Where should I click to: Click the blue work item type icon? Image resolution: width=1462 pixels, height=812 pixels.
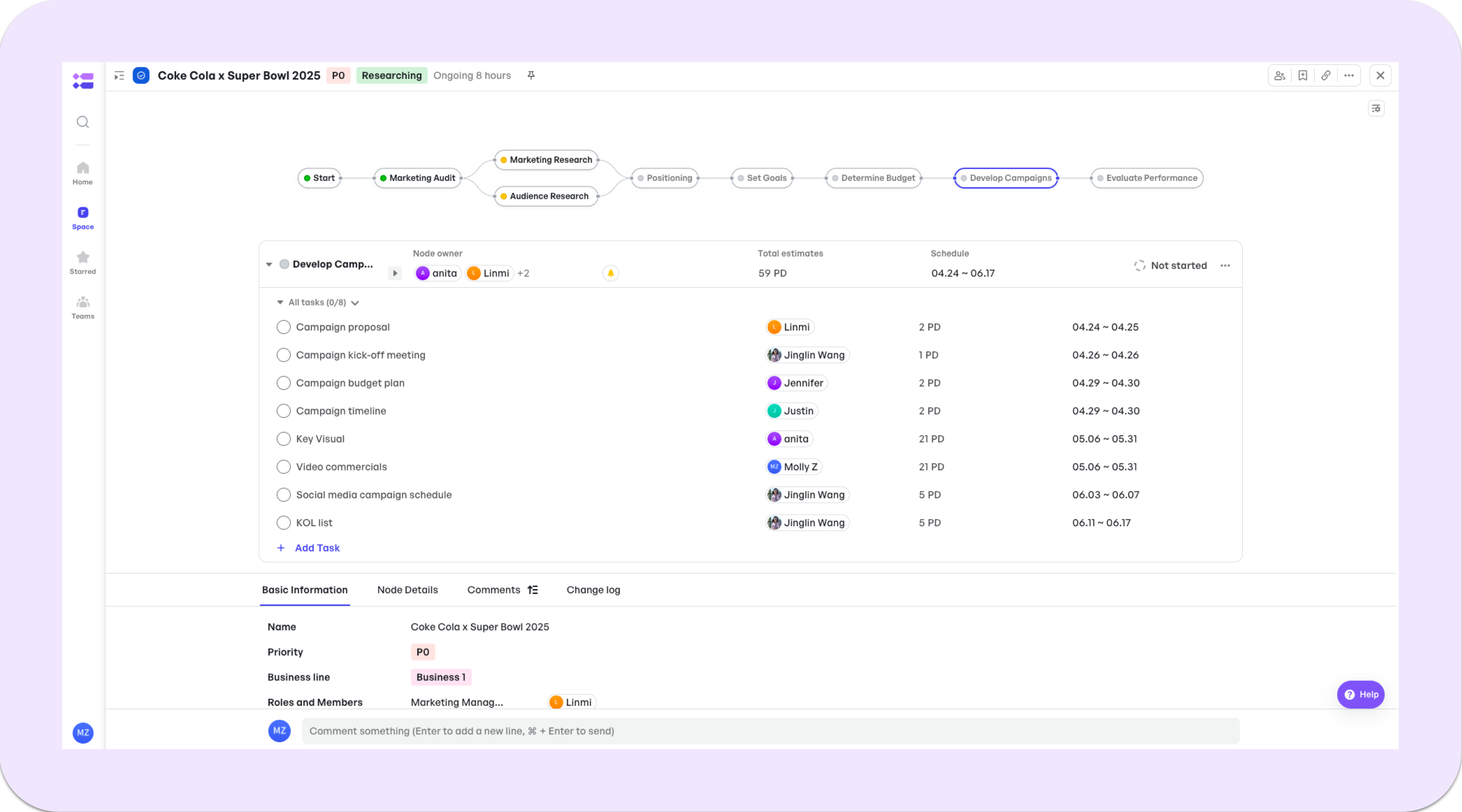[141, 76]
